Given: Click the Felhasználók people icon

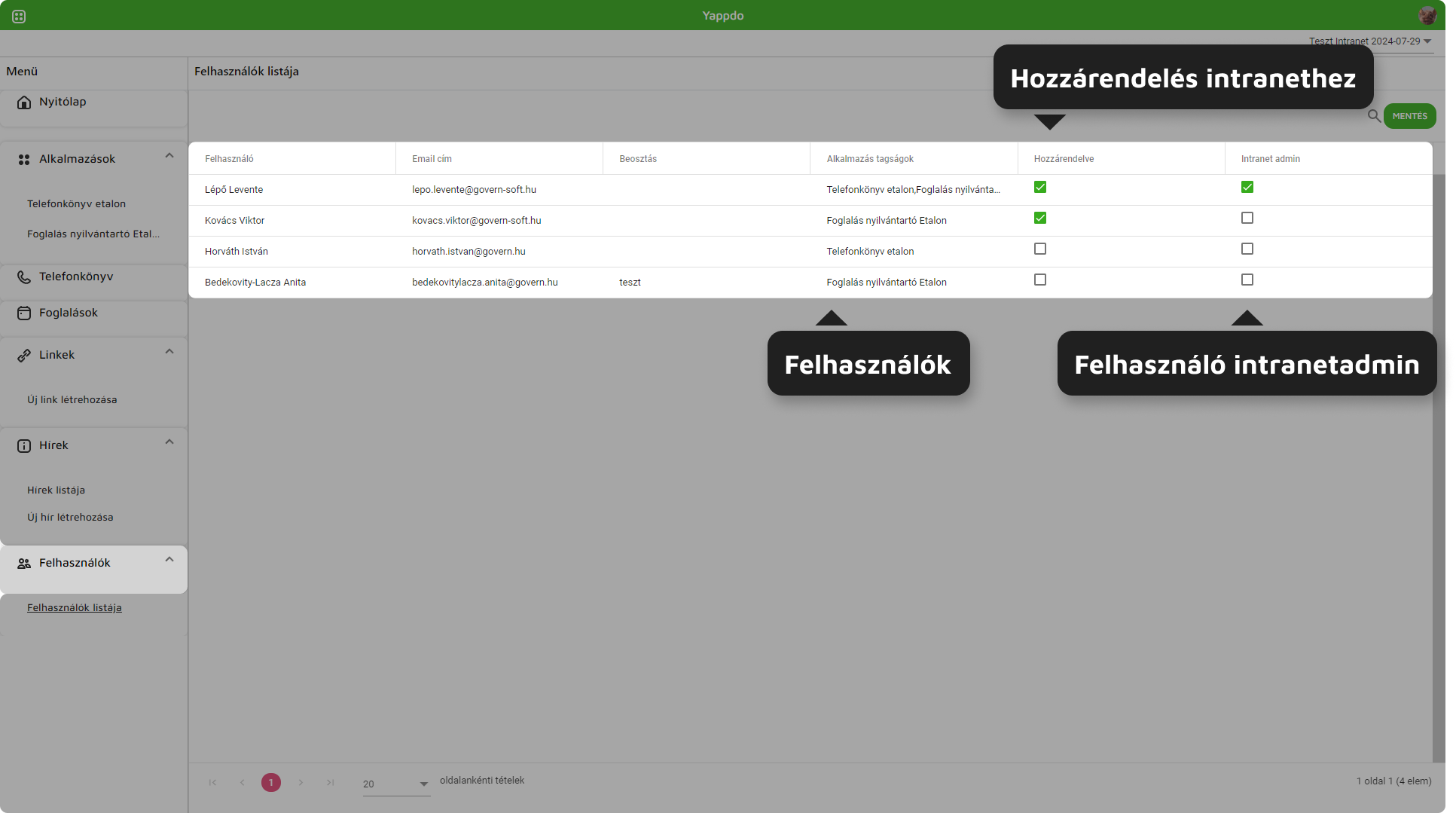Looking at the screenshot, I should point(24,563).
